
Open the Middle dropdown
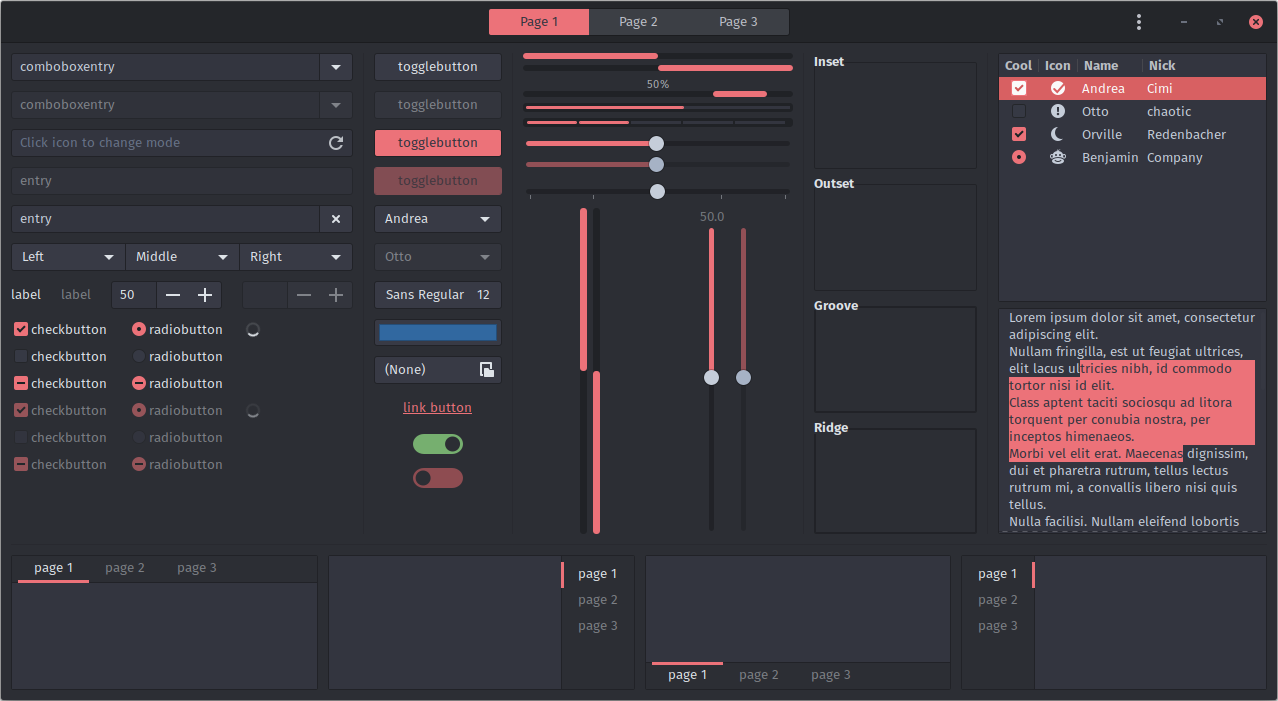(182, 257)
